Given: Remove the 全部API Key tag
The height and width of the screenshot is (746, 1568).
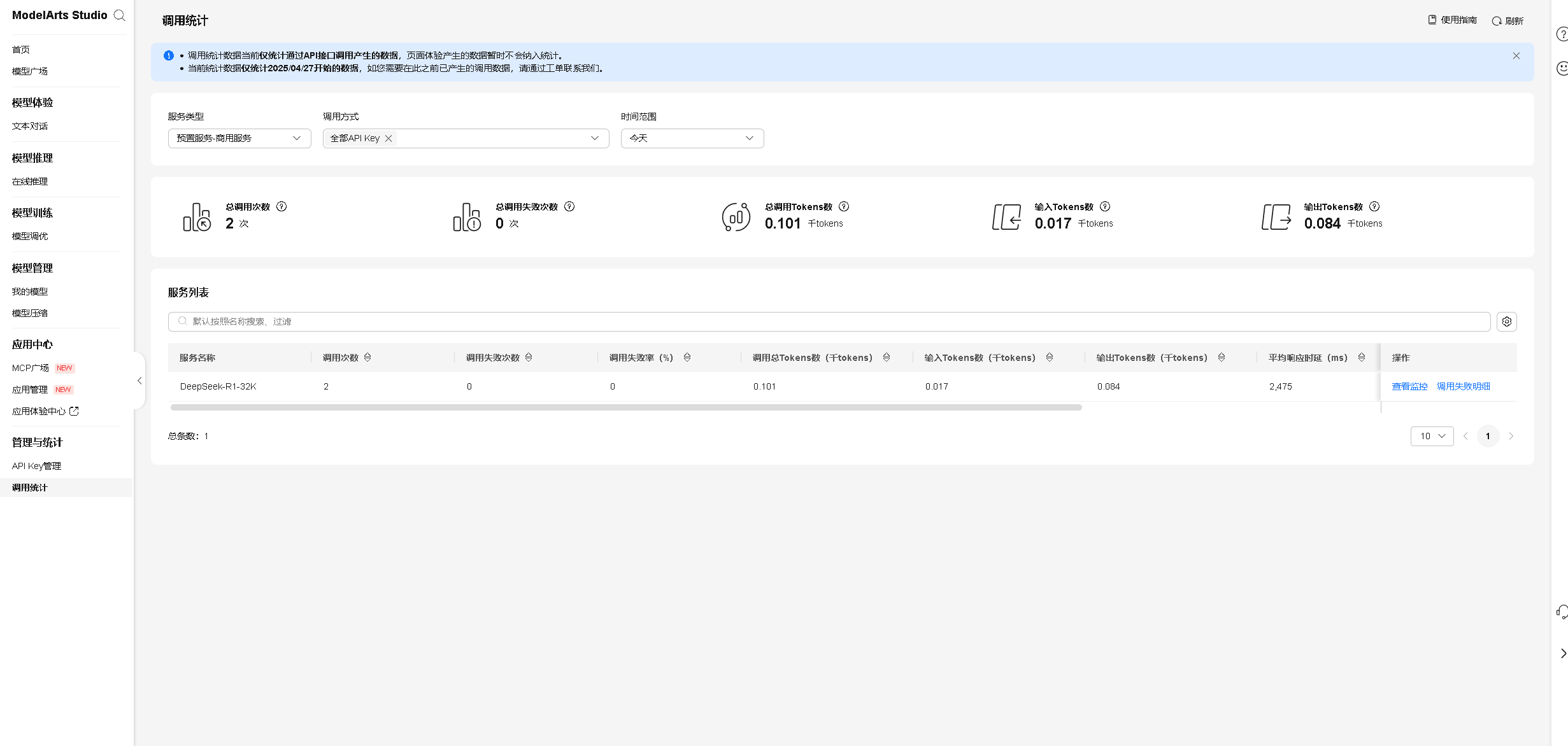Looking at the screenshot, I should point(388,138).
